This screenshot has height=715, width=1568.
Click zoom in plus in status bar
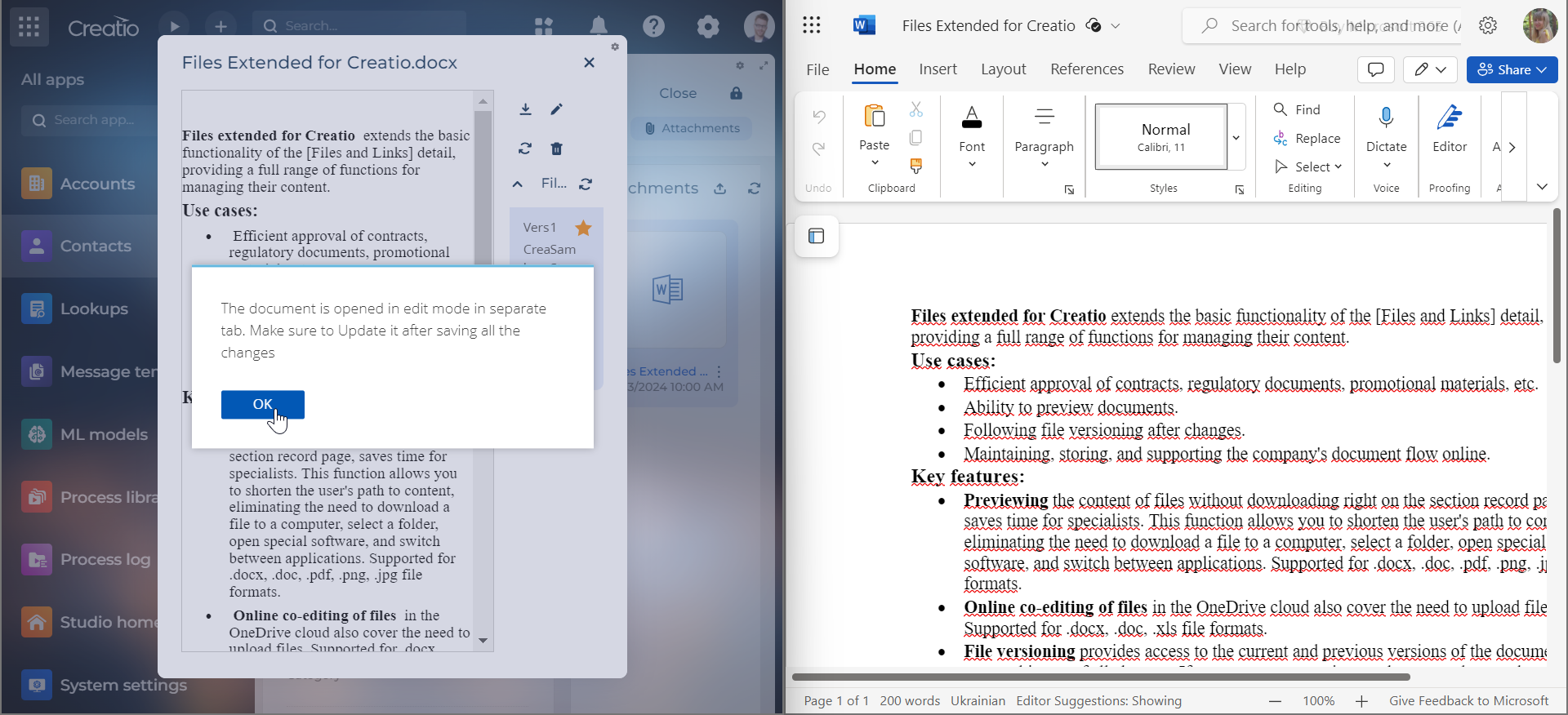click(x=1361, y=701)
